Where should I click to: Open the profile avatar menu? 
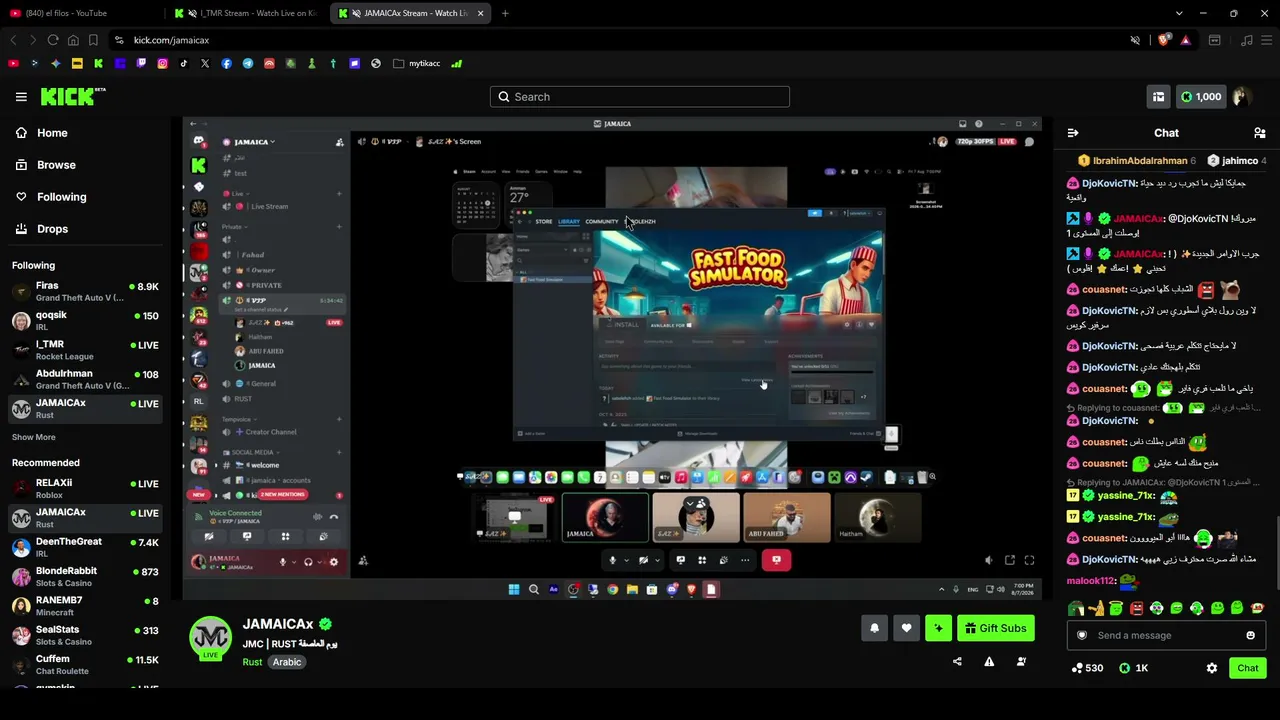(x=1242, y=97)
